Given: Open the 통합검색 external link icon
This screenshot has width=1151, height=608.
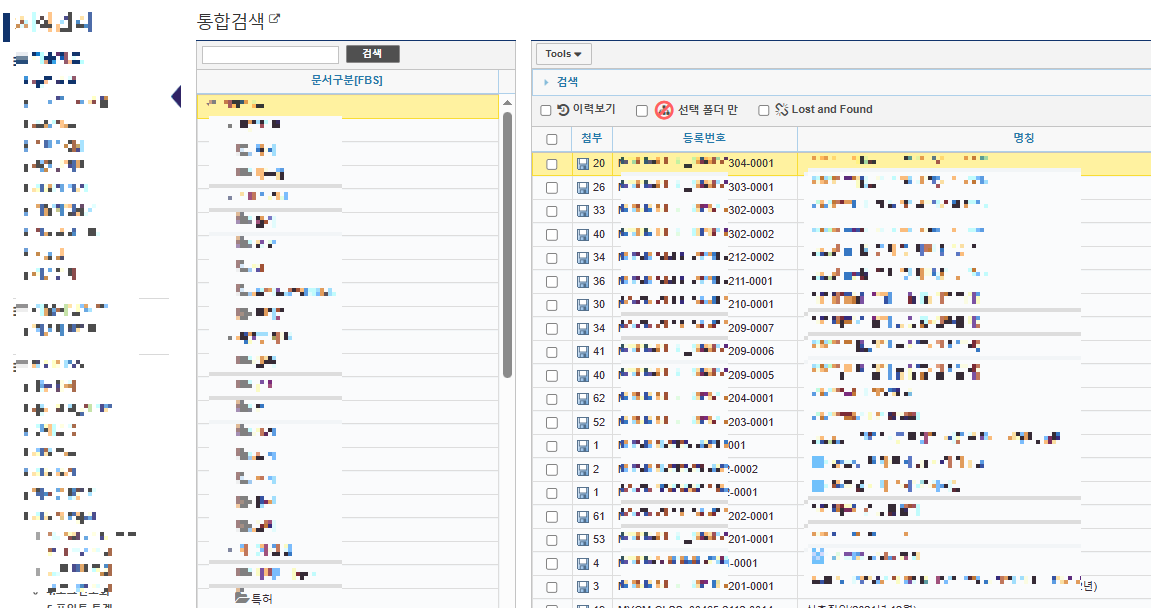Looking at the screenshot, I should coord(275,19).
